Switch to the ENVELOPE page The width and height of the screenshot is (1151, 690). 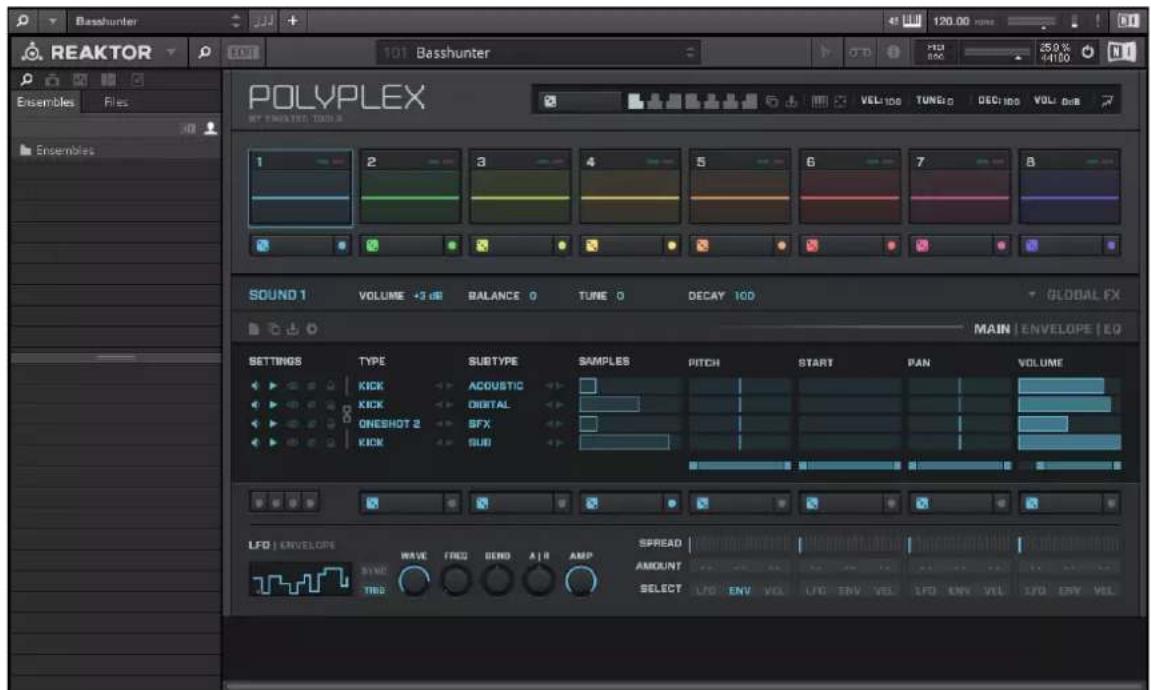(x=1056, y=330)
